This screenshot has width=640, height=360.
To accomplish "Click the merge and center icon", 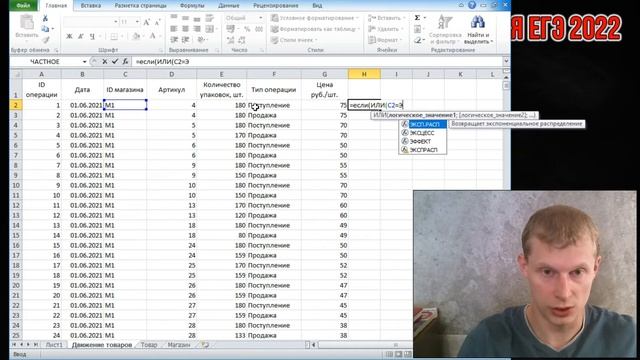I will (209, 29).
